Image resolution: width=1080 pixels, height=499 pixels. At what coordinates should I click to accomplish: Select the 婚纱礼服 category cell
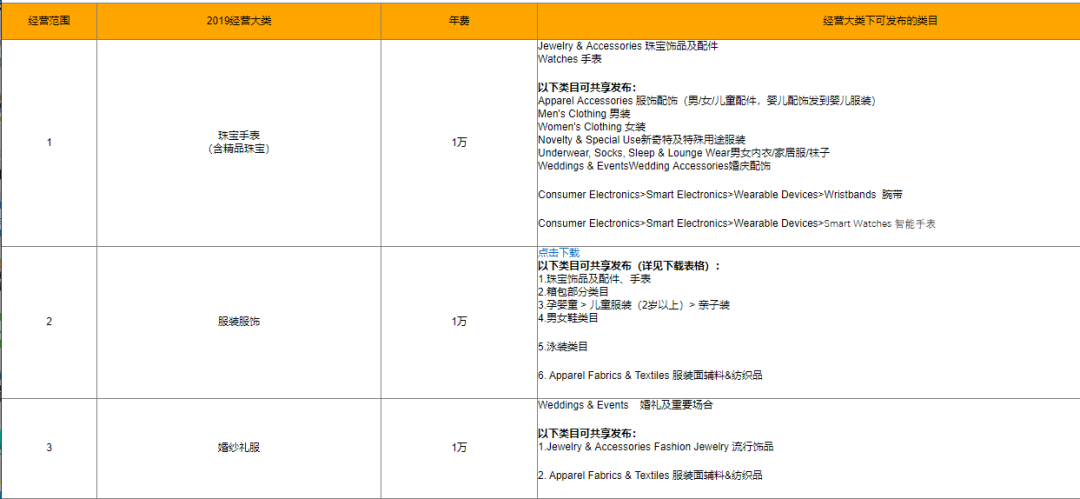(x=238, y=447)
